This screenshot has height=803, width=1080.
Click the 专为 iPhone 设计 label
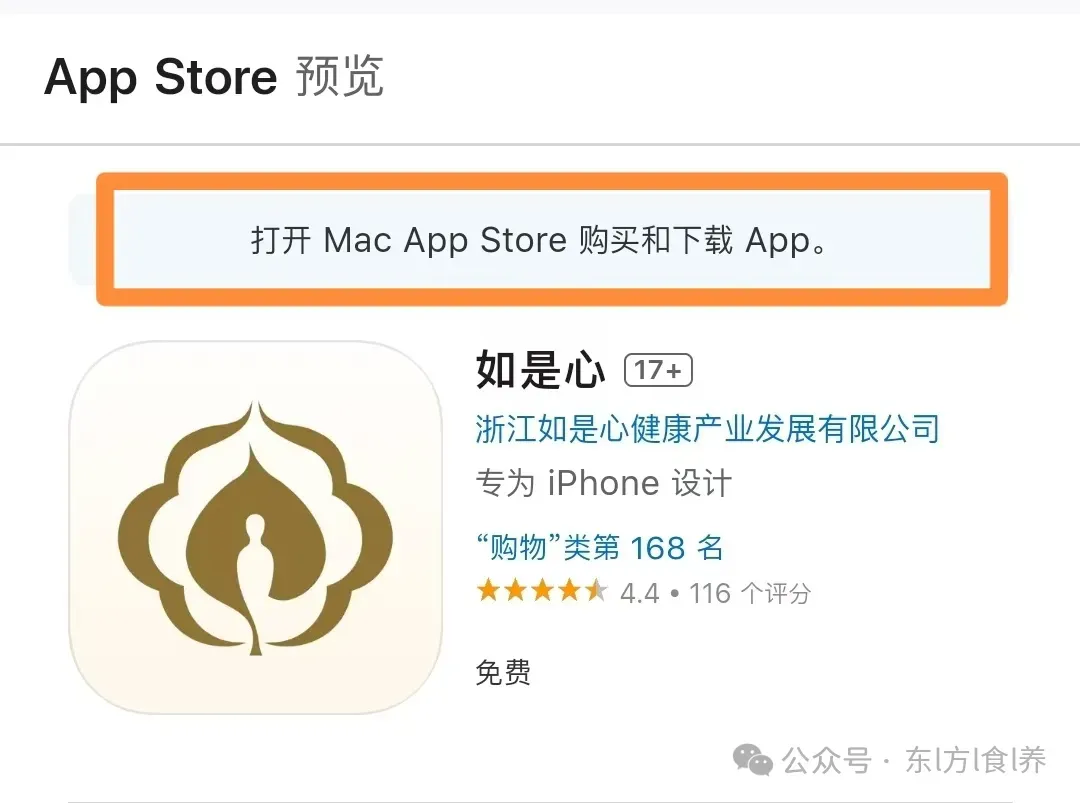[603, 483]
